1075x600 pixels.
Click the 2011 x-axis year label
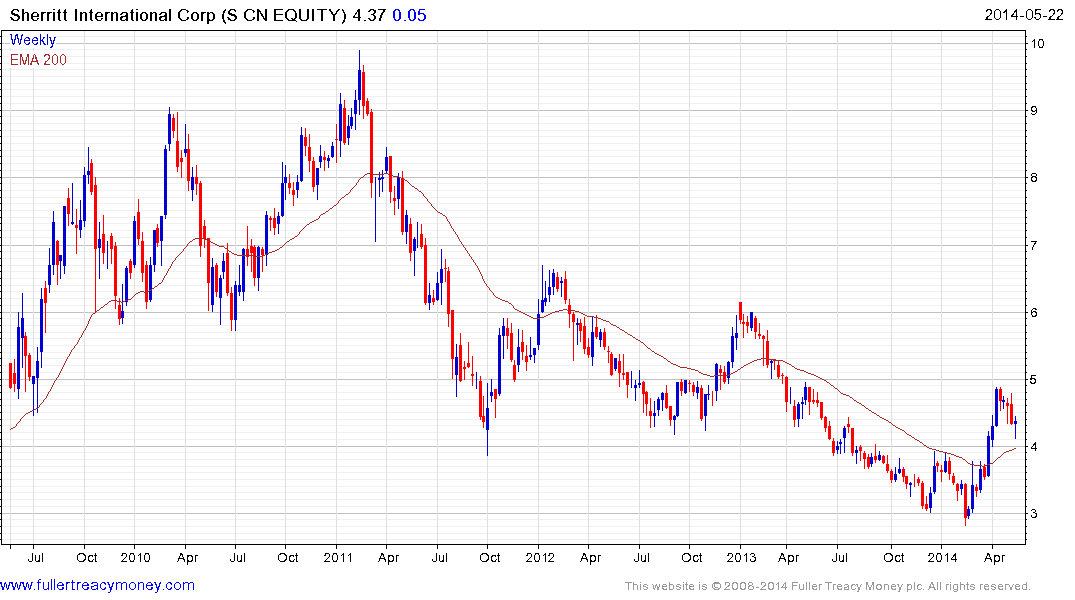[x=338, y=557]
